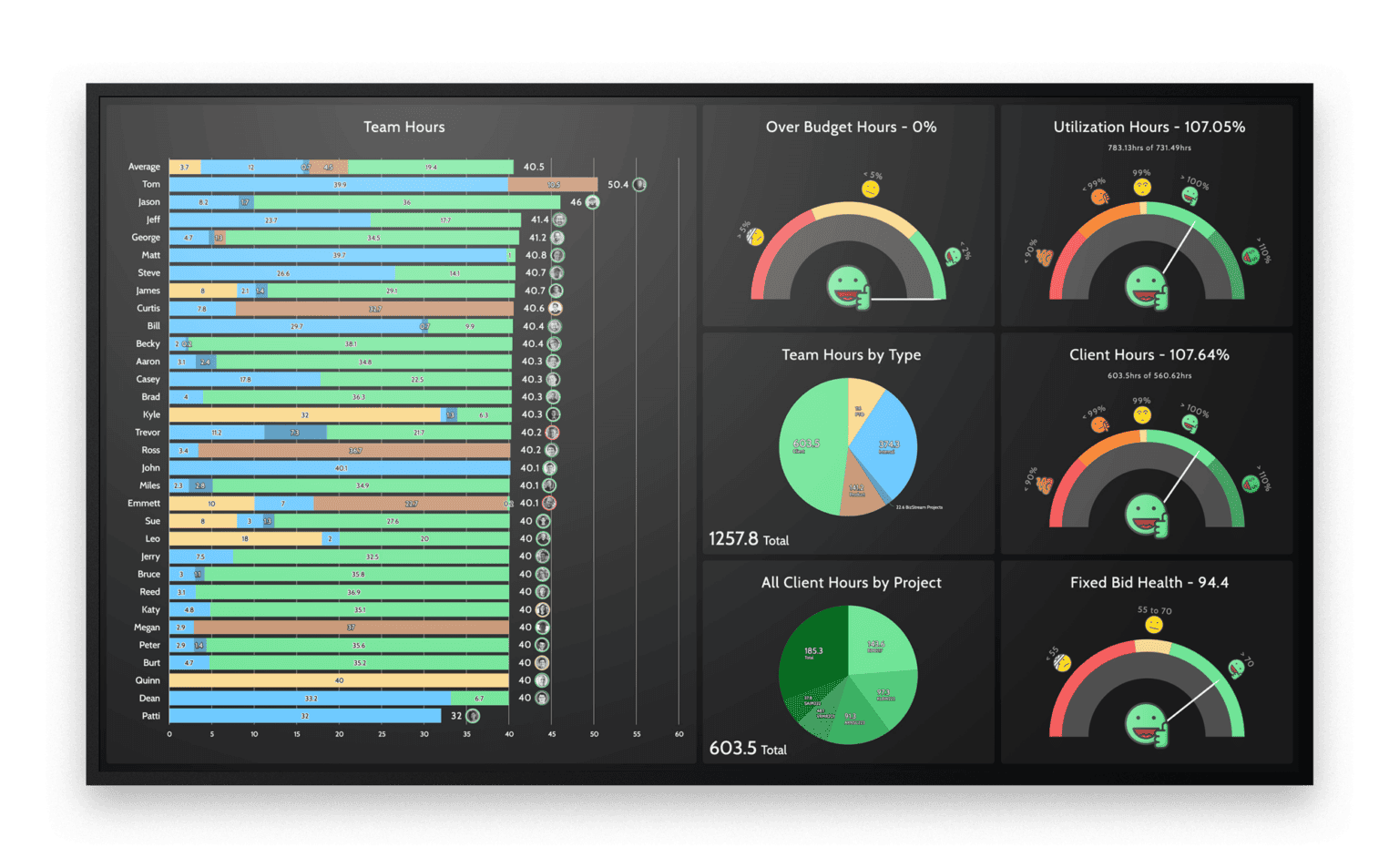This screenshot has width=1399, height=868.
Task: Click 'All Client Hours by Project' heading
Action: coord(852,583)
